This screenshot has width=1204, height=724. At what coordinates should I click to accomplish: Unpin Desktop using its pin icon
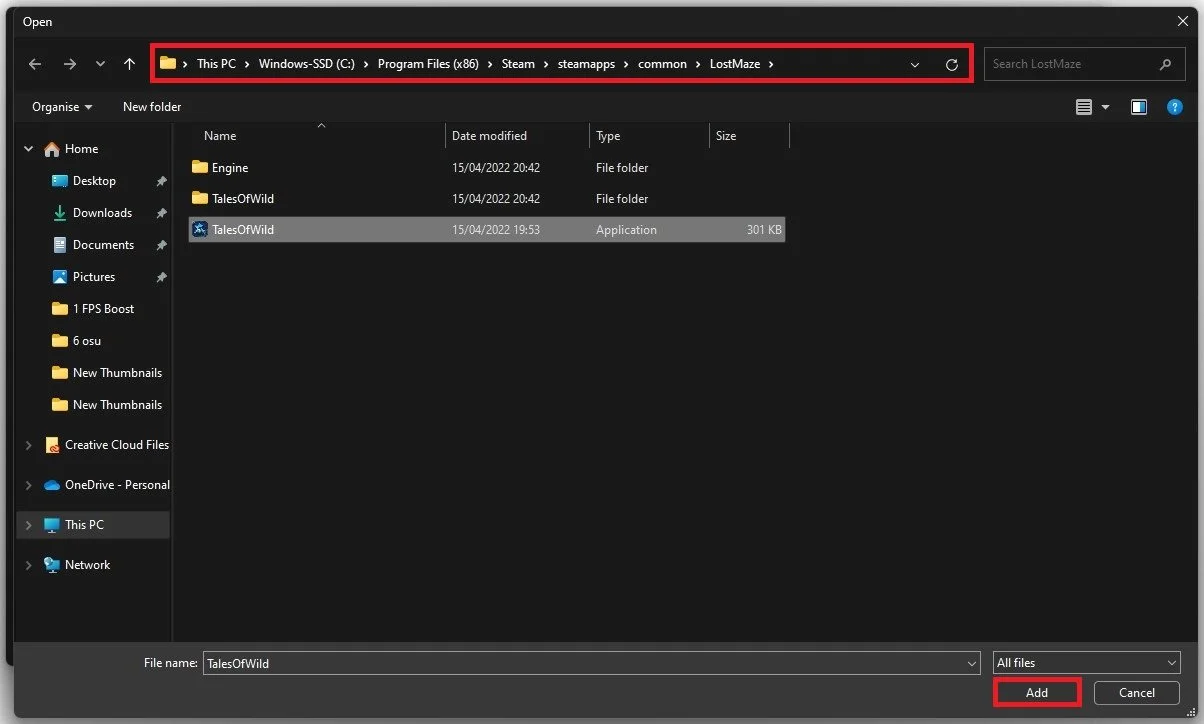point(161,182)
